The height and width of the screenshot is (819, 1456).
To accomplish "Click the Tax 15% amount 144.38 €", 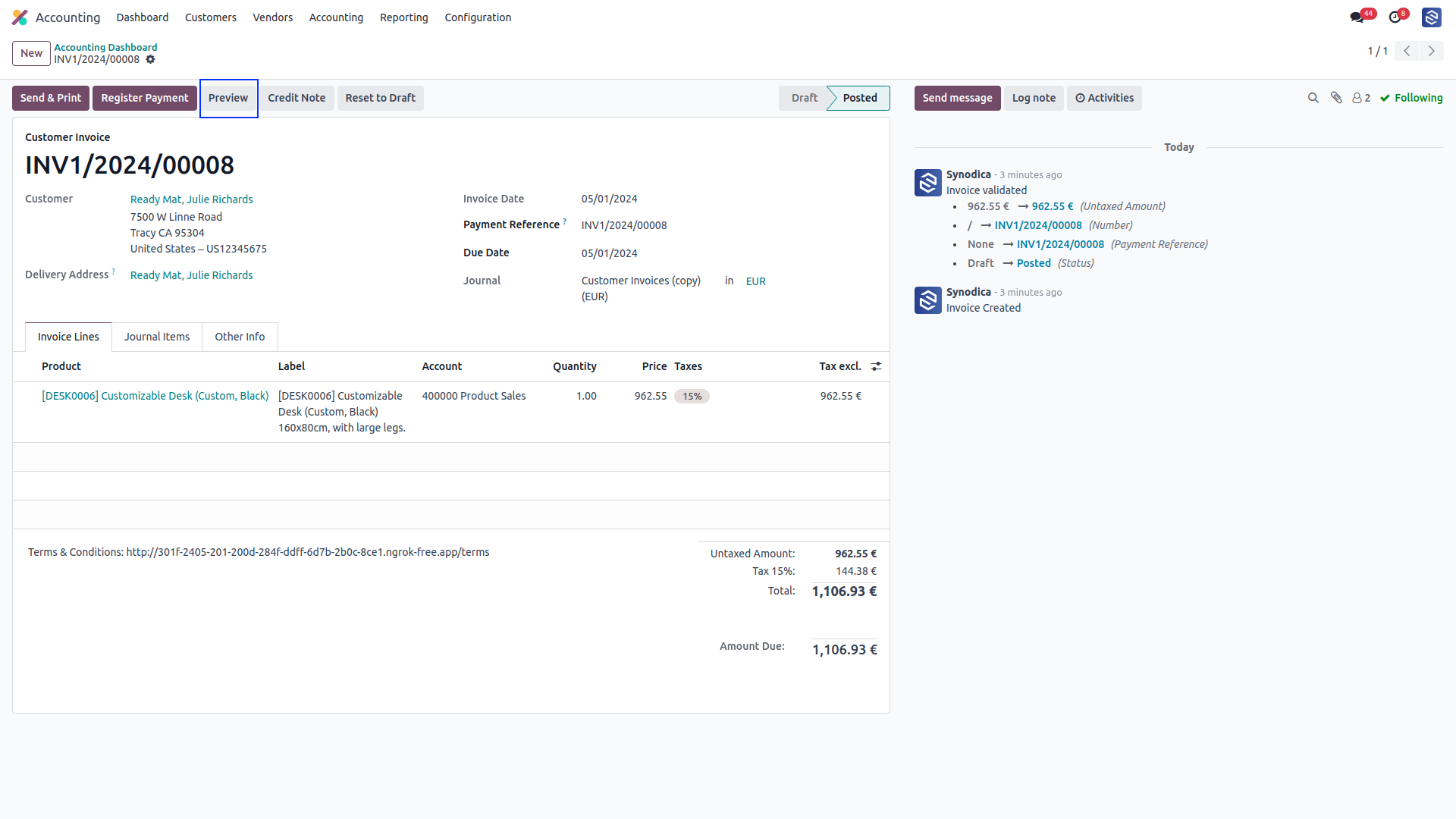I will (856, 571).
